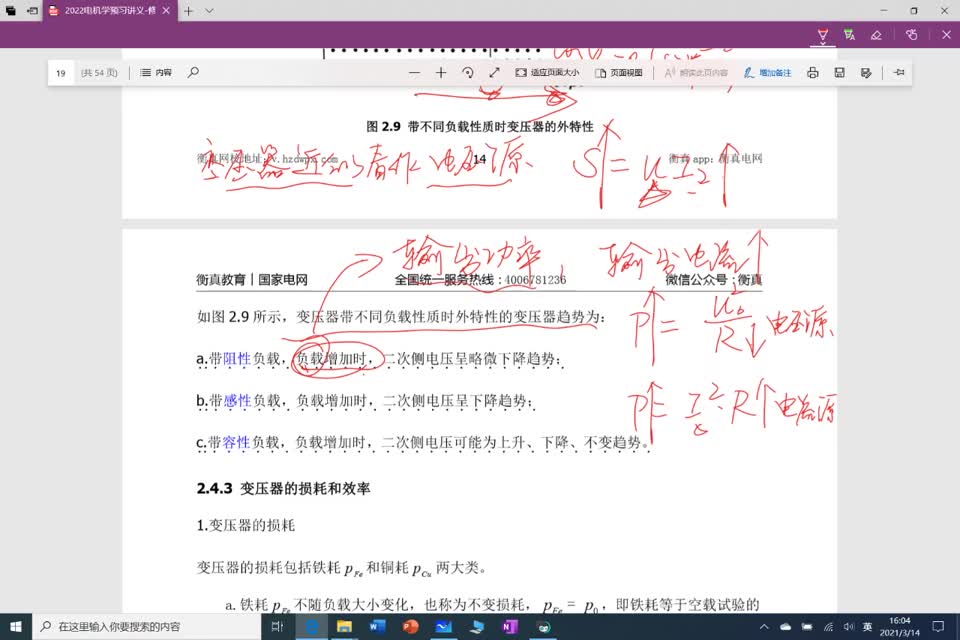Open the round teal app icon on taskbar

point(543,627)
